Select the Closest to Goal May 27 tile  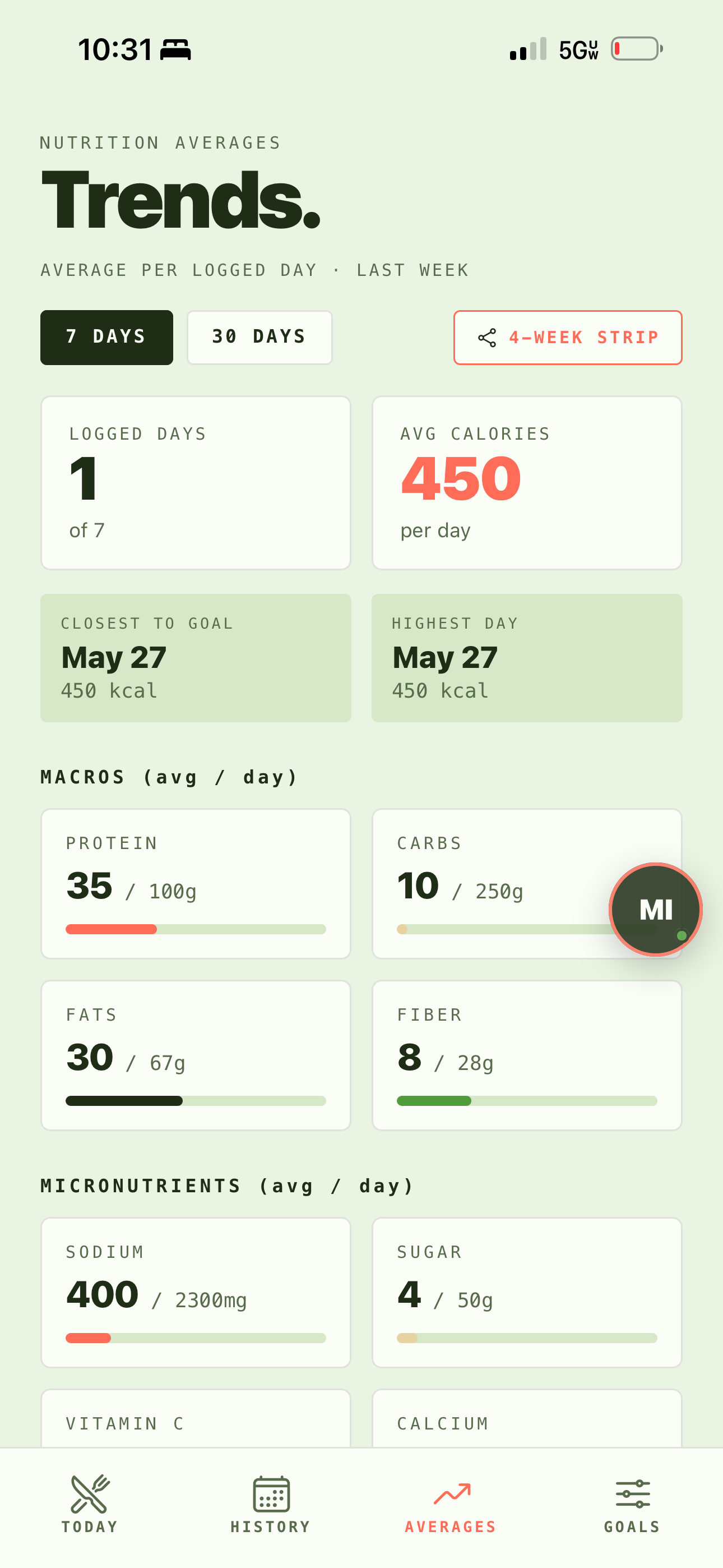(x=196, y=658)
